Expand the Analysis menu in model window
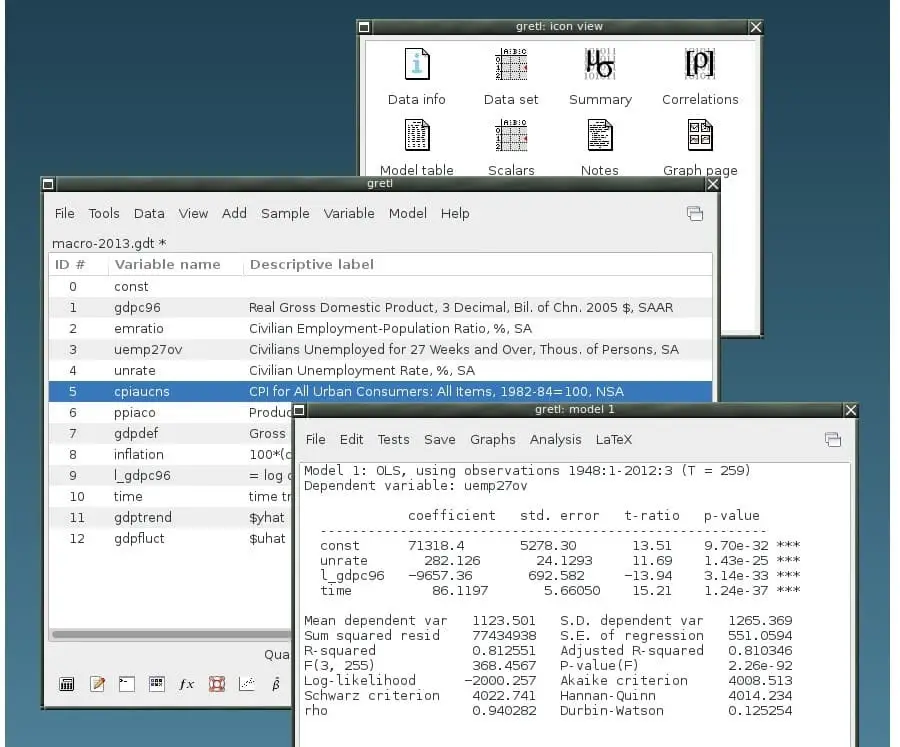Viewport: 900px width, 747px height. 555,439
